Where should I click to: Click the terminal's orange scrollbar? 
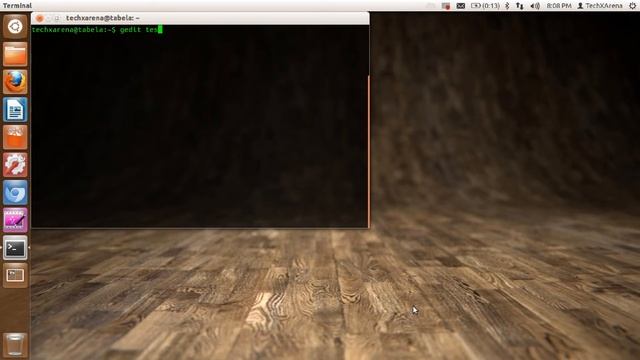369,151
